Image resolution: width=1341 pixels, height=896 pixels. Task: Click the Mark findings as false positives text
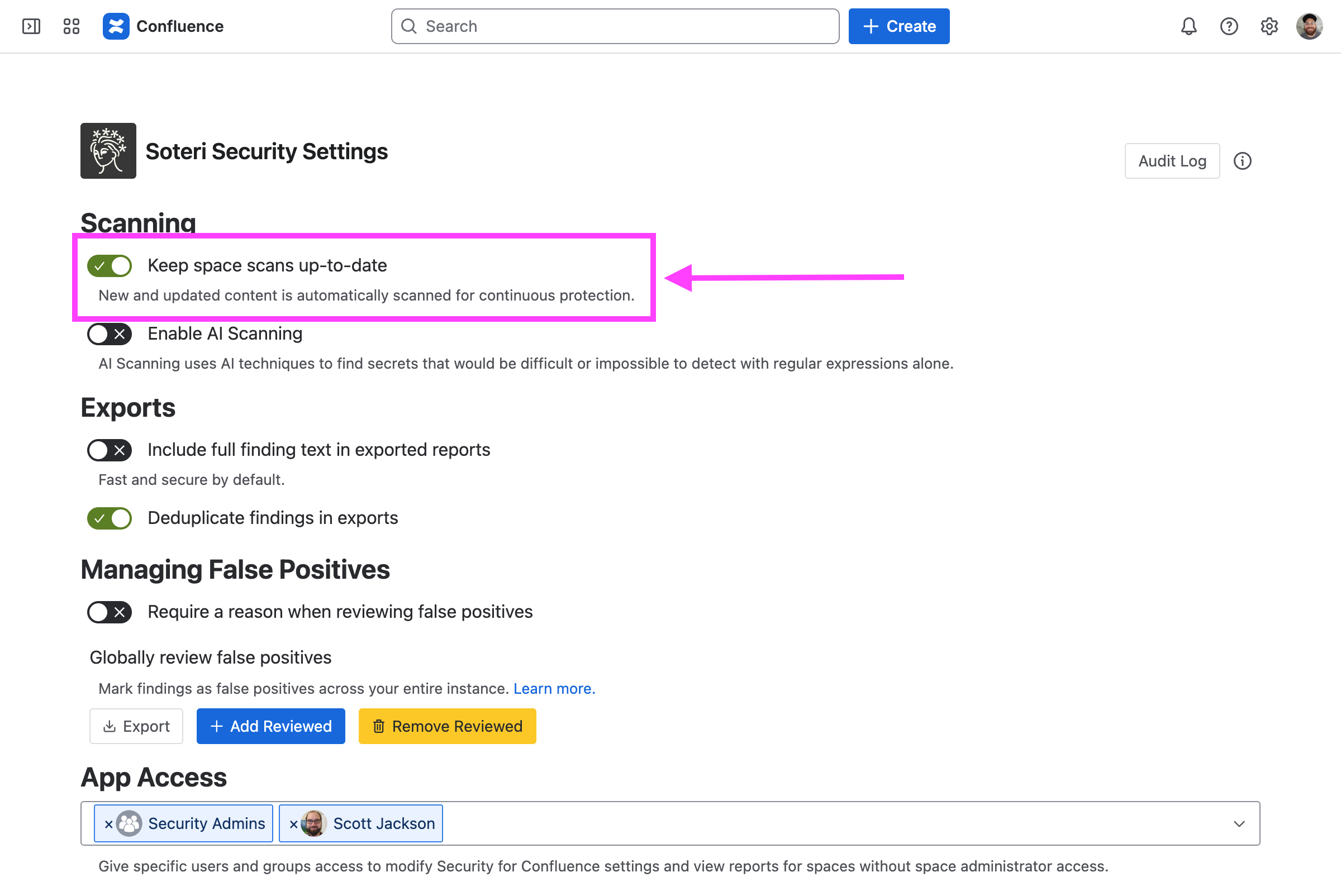tap(303, 689)
